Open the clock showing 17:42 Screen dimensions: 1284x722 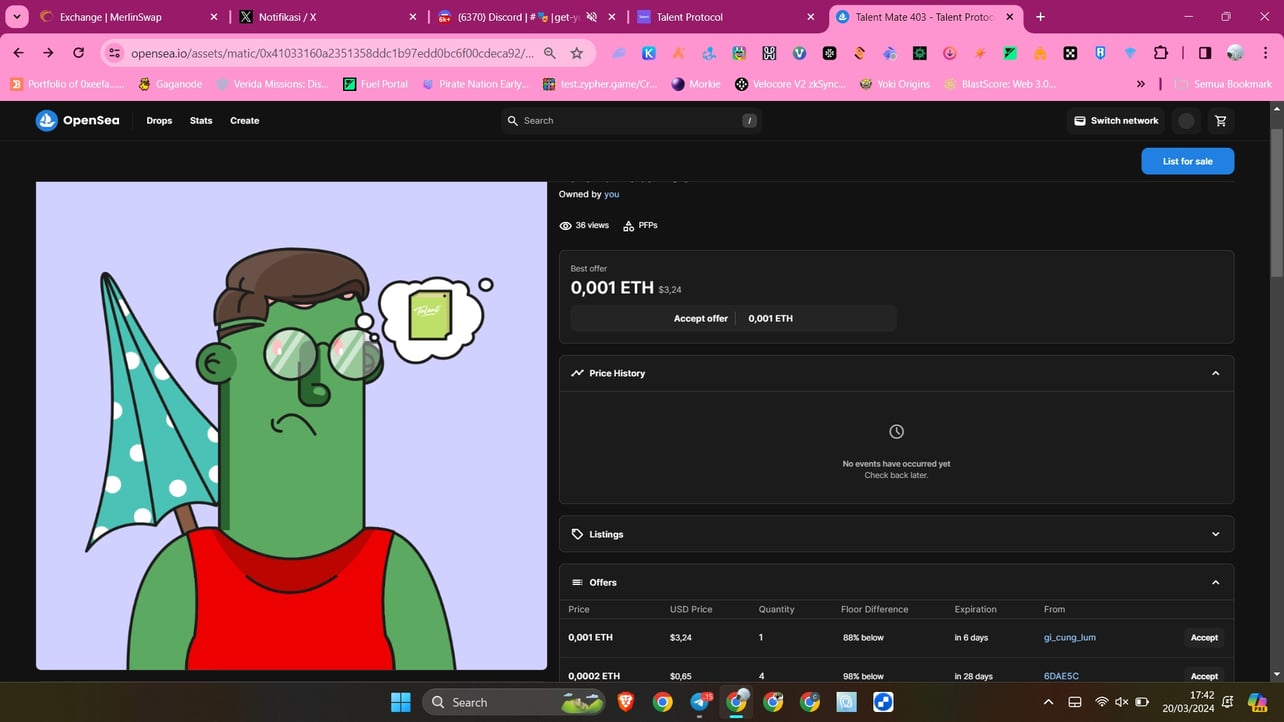1189,702
